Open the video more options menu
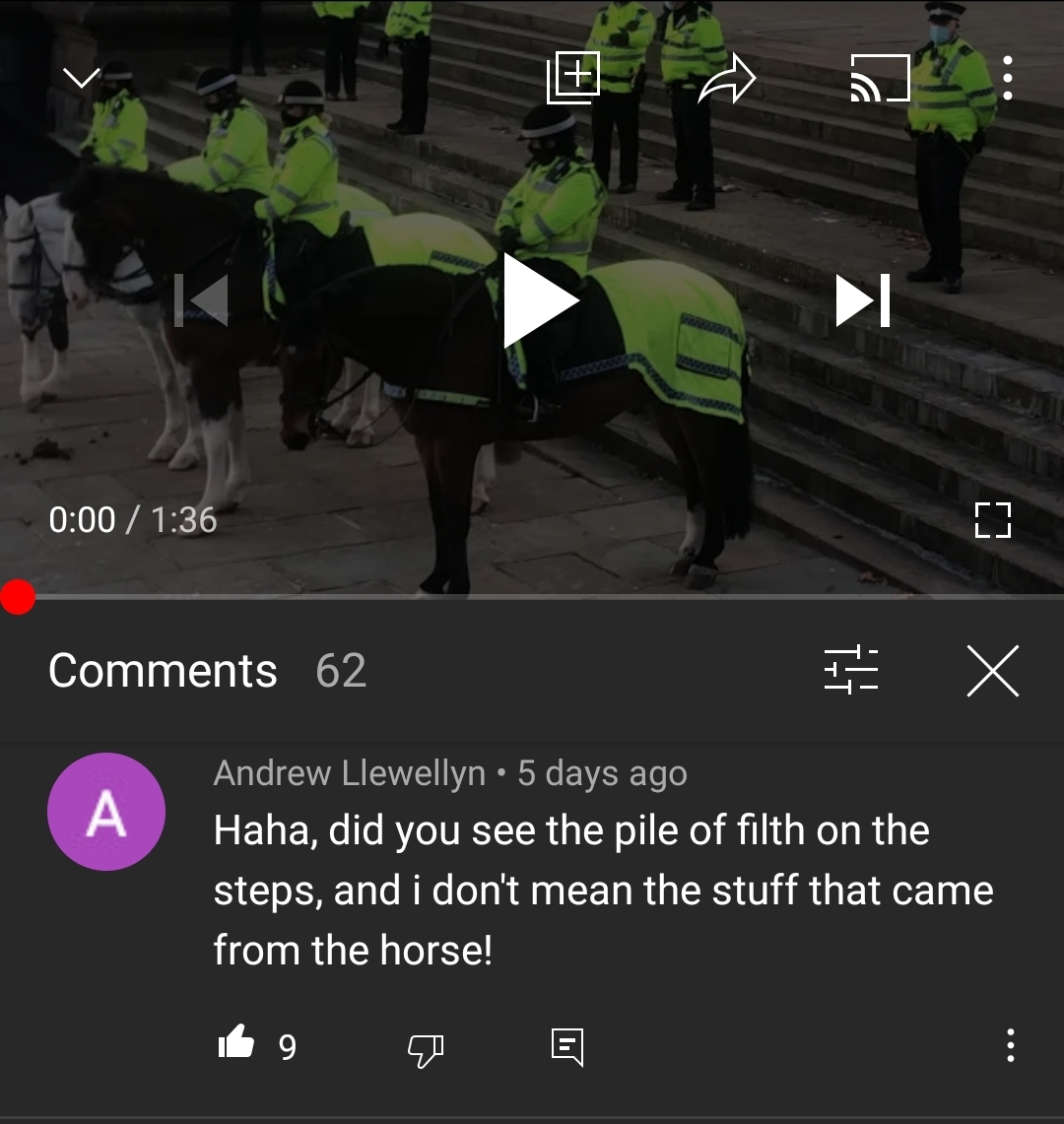This screenshot has width=1064, height=1124. click(1008, 78)
